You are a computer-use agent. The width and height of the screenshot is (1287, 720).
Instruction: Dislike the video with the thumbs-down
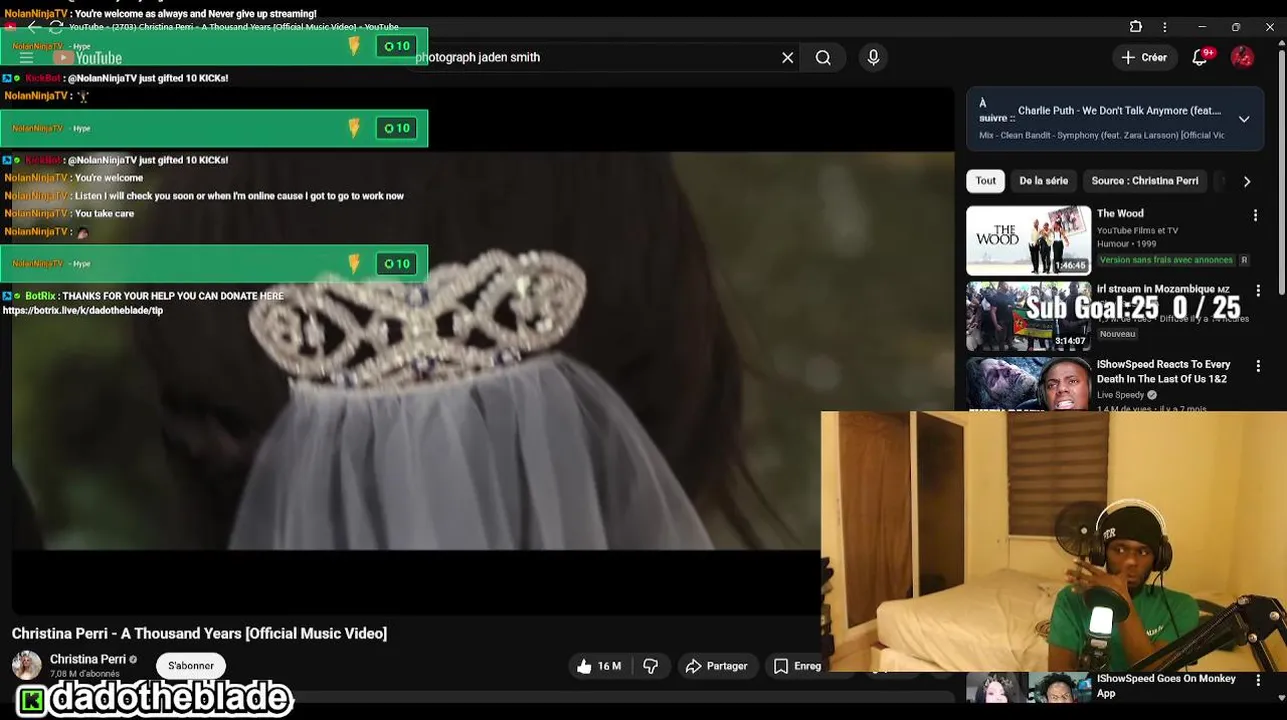click(650, 666)
